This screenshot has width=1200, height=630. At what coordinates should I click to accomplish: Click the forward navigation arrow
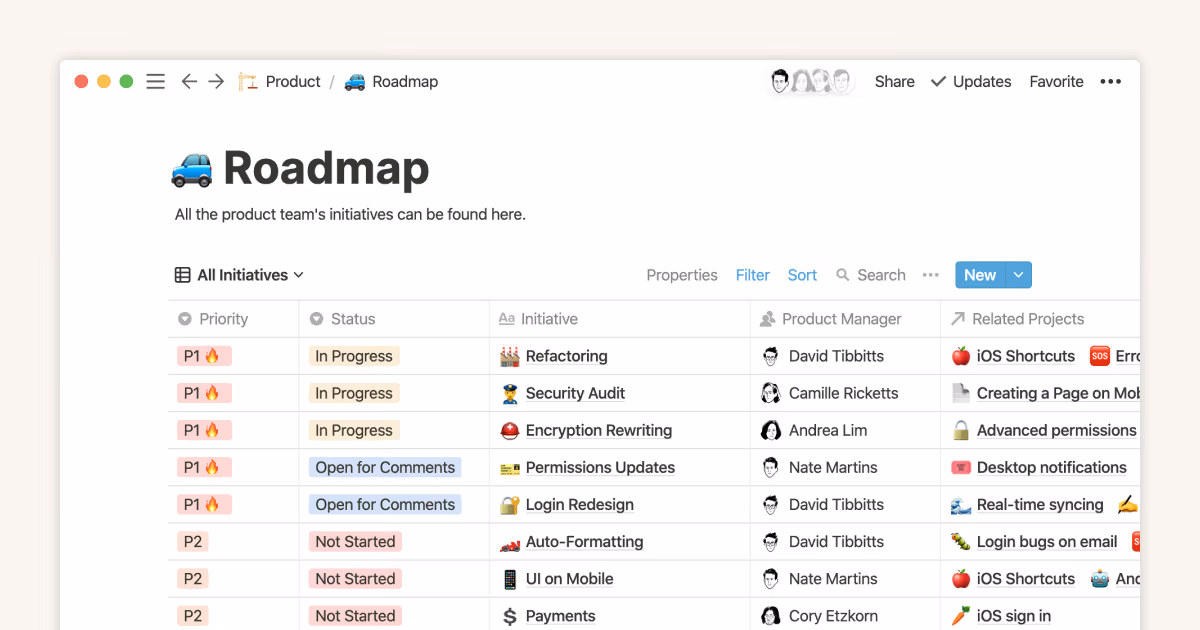(x=216, y=82)
